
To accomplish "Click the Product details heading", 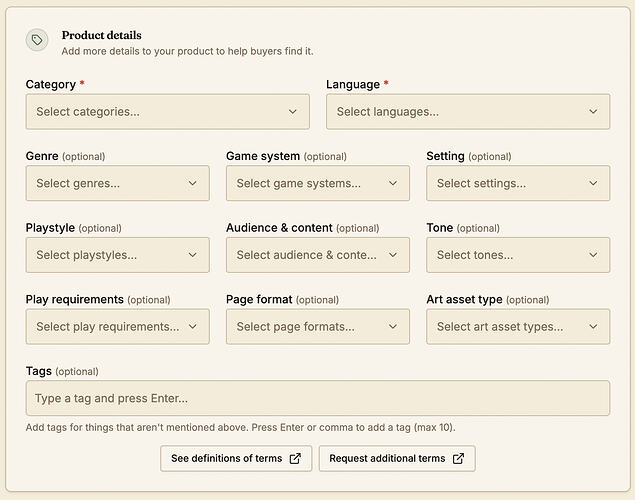I will pyautogui.click(x=102, y=35).
